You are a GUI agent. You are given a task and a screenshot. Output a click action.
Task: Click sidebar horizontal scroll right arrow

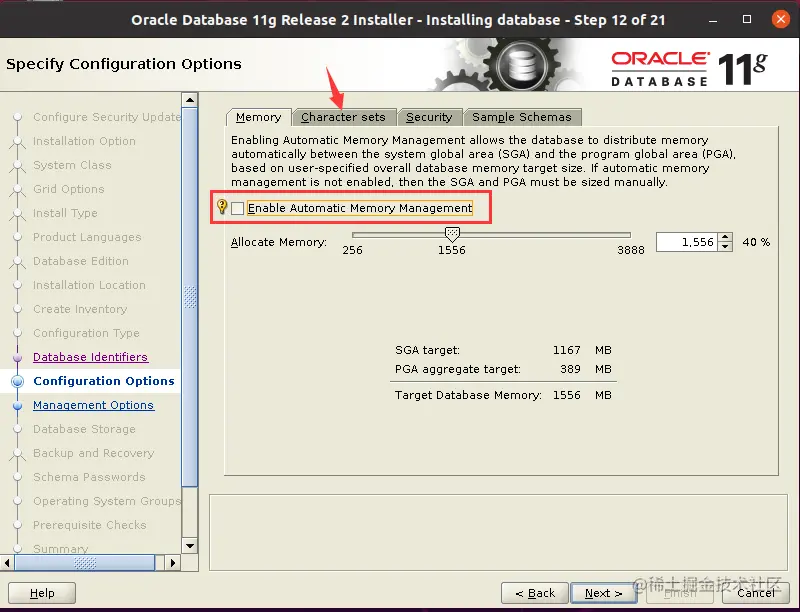click(172, 563)
